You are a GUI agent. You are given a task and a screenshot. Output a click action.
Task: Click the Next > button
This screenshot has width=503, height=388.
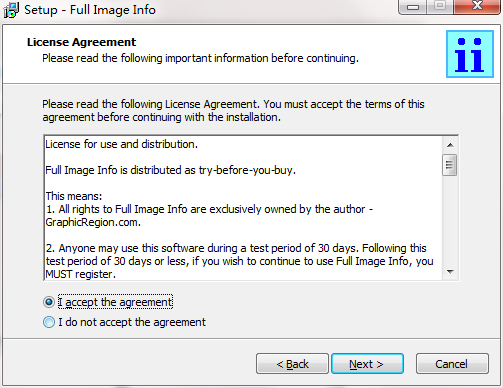[x=367, y=364]
